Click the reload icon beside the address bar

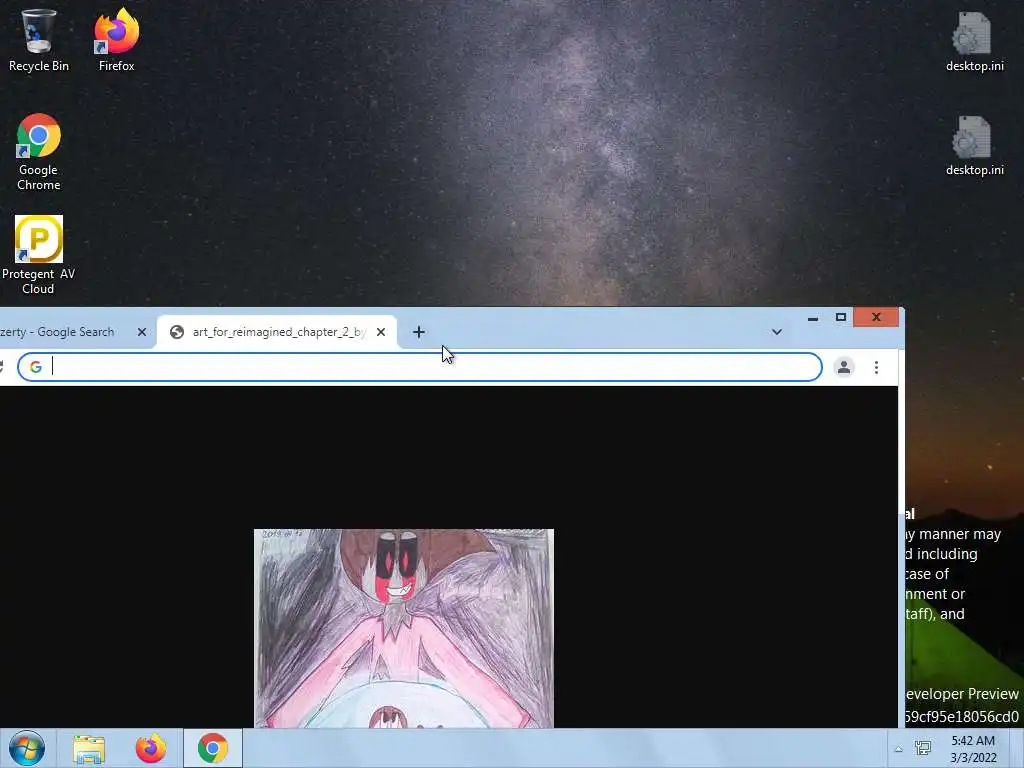pos(2,367)
